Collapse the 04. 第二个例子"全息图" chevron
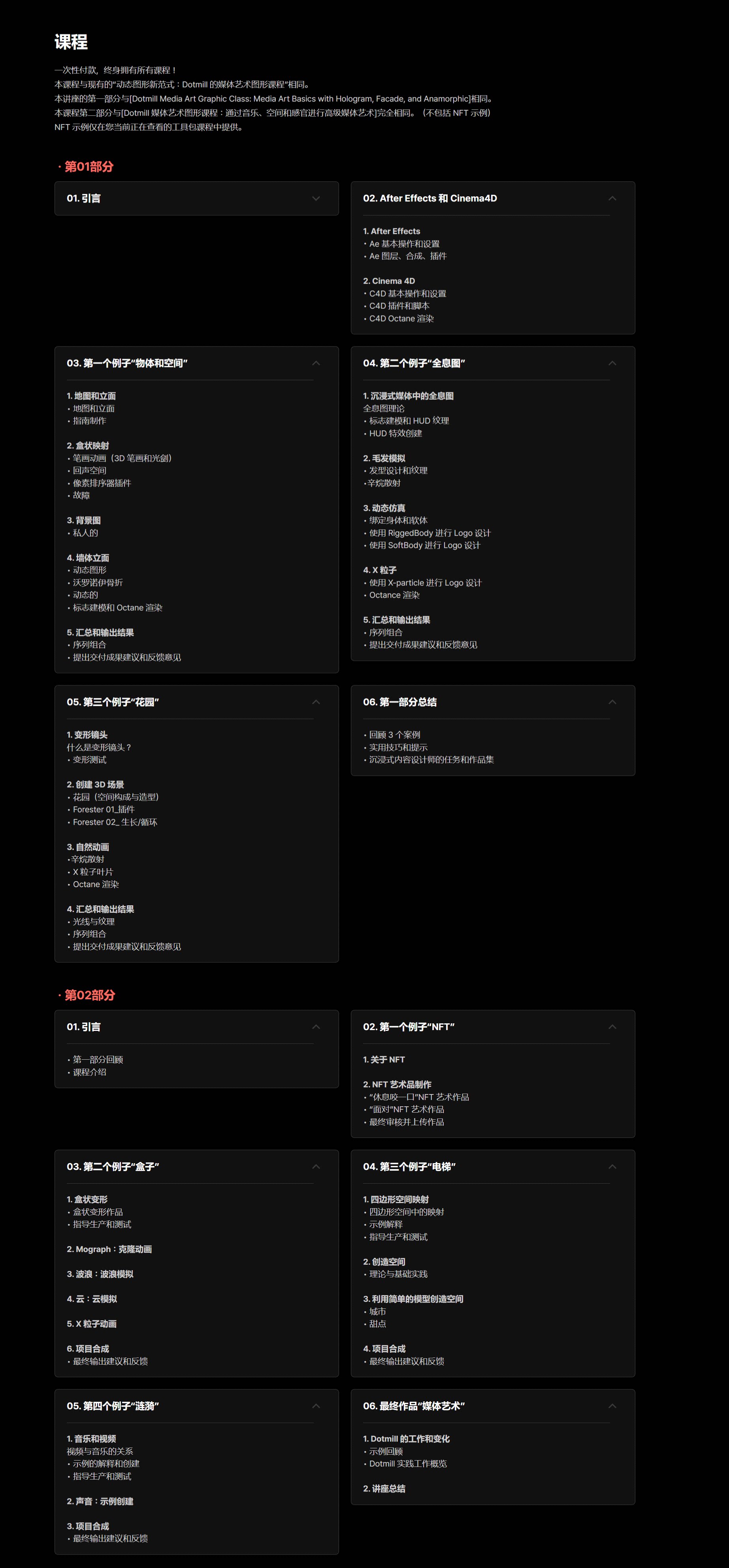The image size is (729, 1568). (x=612, y=363)
